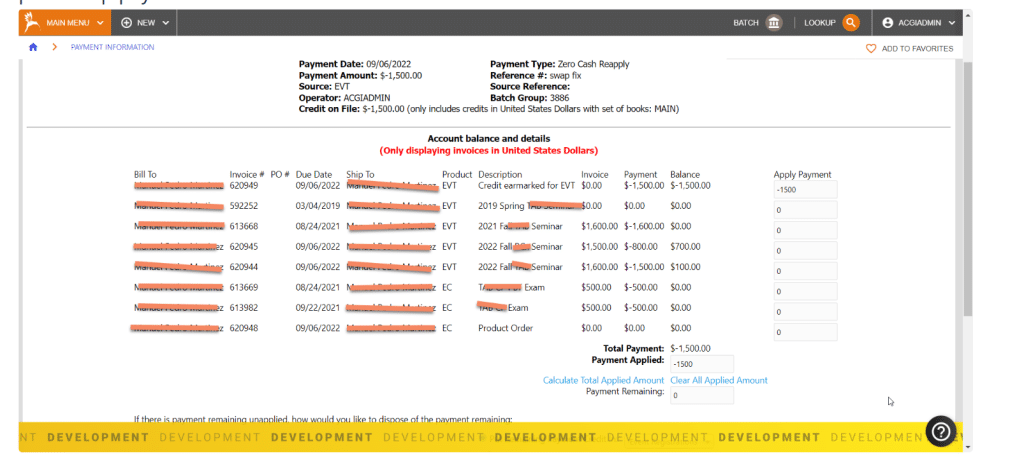The image size is (1024, 465).
Task: Click Apply Payment field for invoice 620949
Action: pyautogui.click(x=805, y=189)
